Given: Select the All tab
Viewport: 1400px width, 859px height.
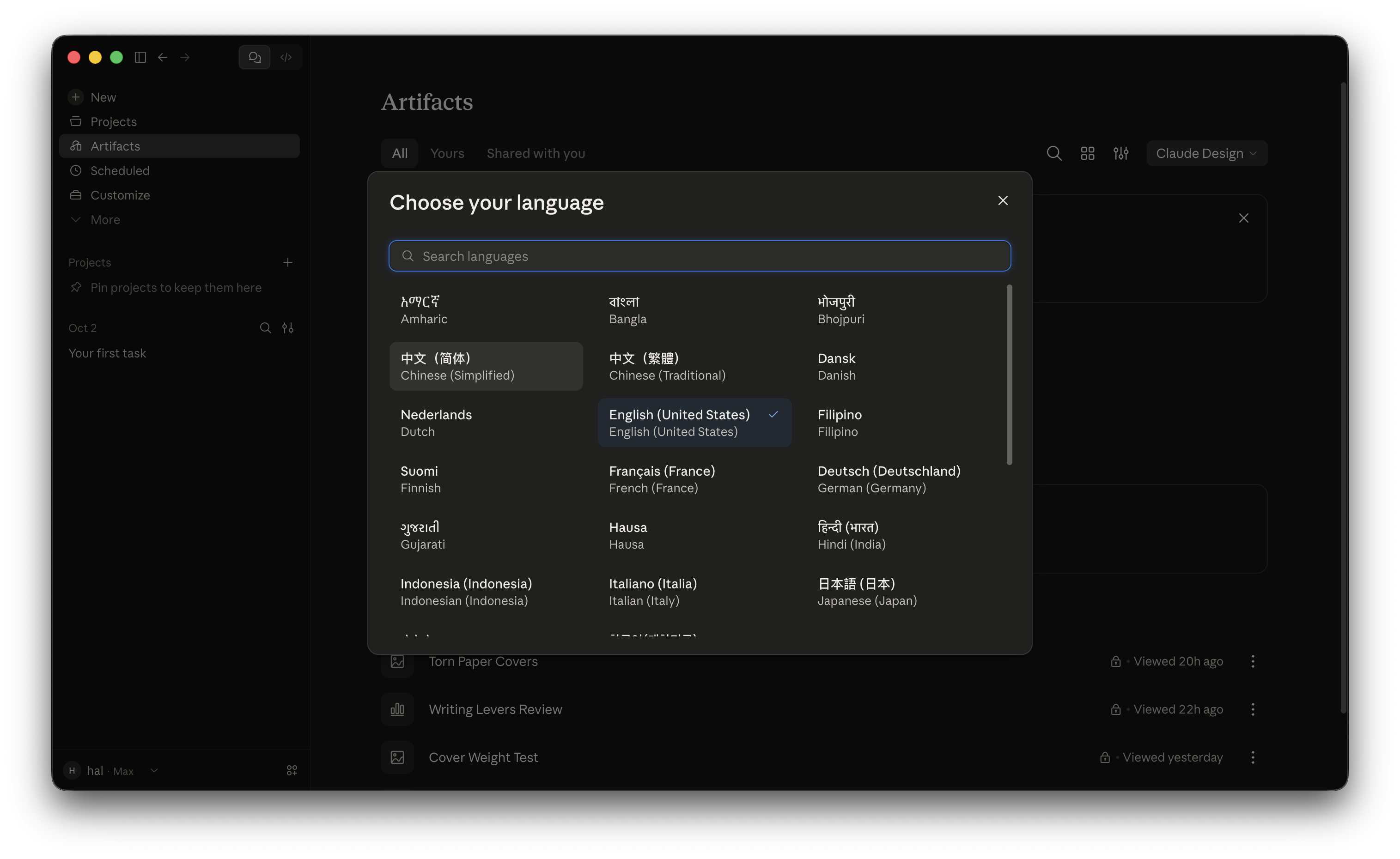Looking at the screenshot, I should (400, 153).
